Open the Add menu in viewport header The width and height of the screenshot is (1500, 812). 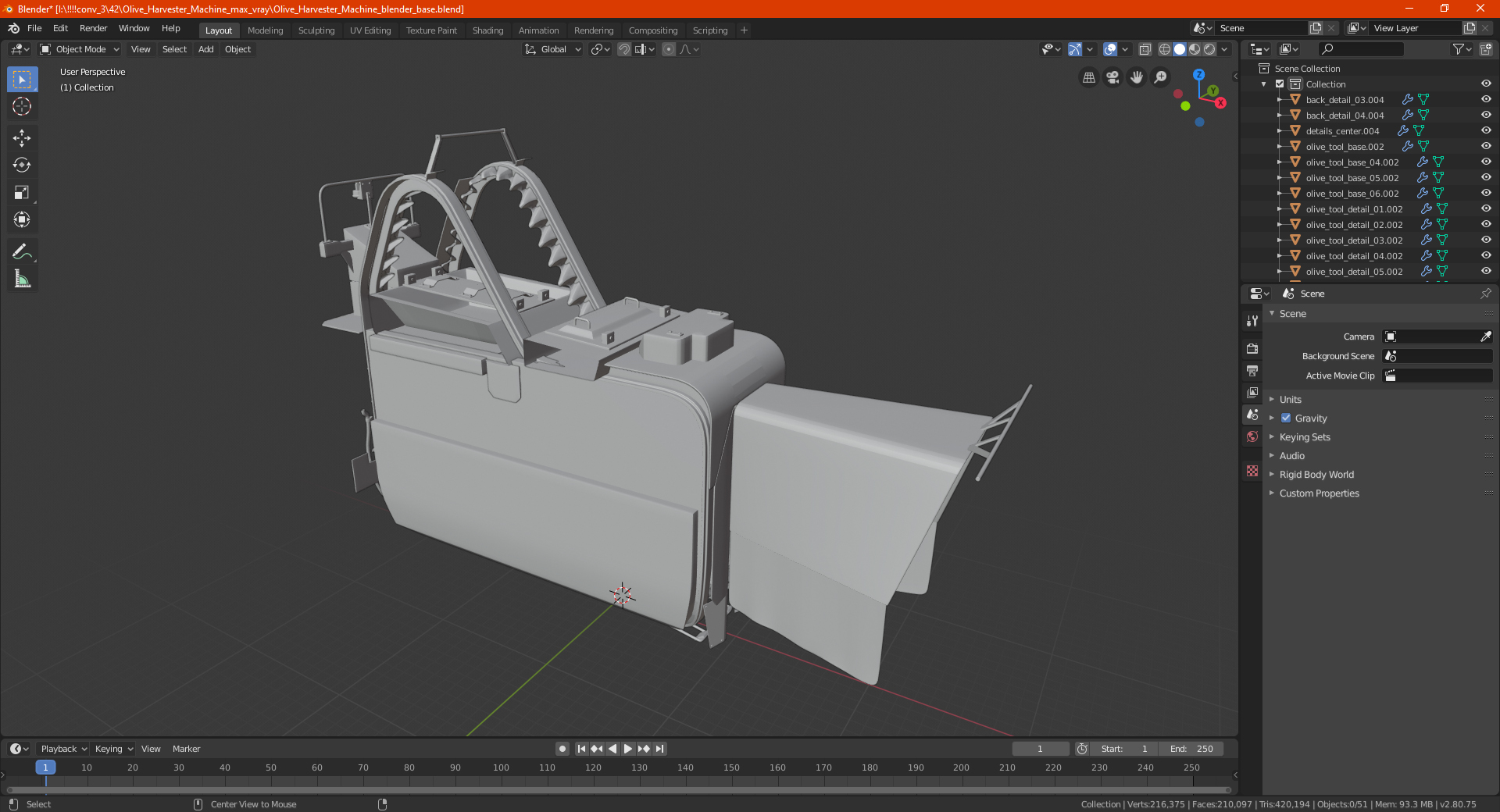(x=205, y=49)
